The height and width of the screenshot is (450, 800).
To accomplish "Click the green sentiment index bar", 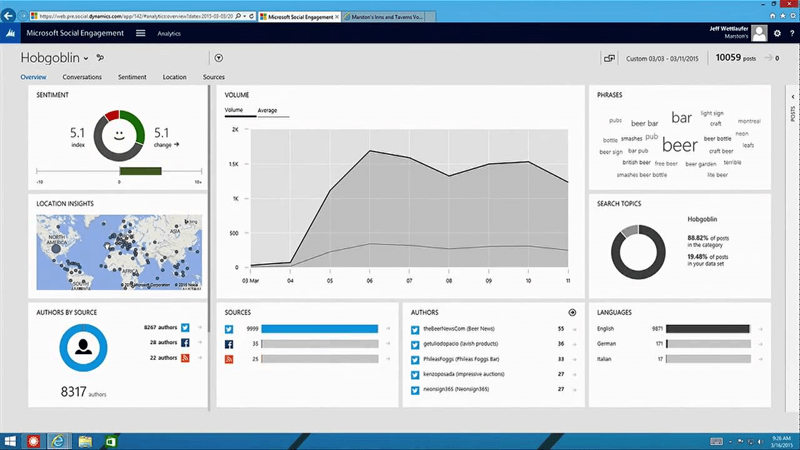I will coord(140,171).
